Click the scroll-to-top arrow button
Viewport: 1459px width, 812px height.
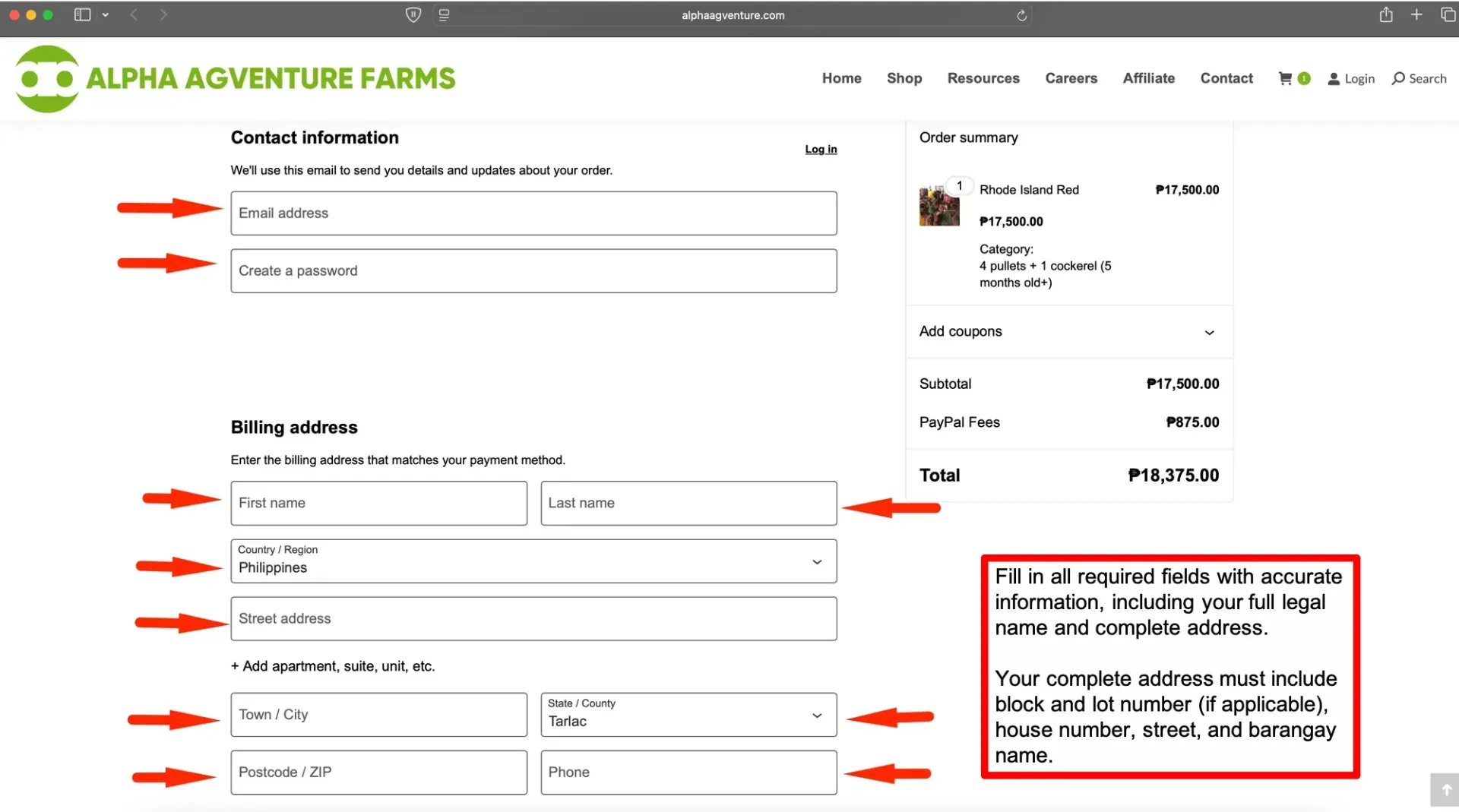(1445, 790)
